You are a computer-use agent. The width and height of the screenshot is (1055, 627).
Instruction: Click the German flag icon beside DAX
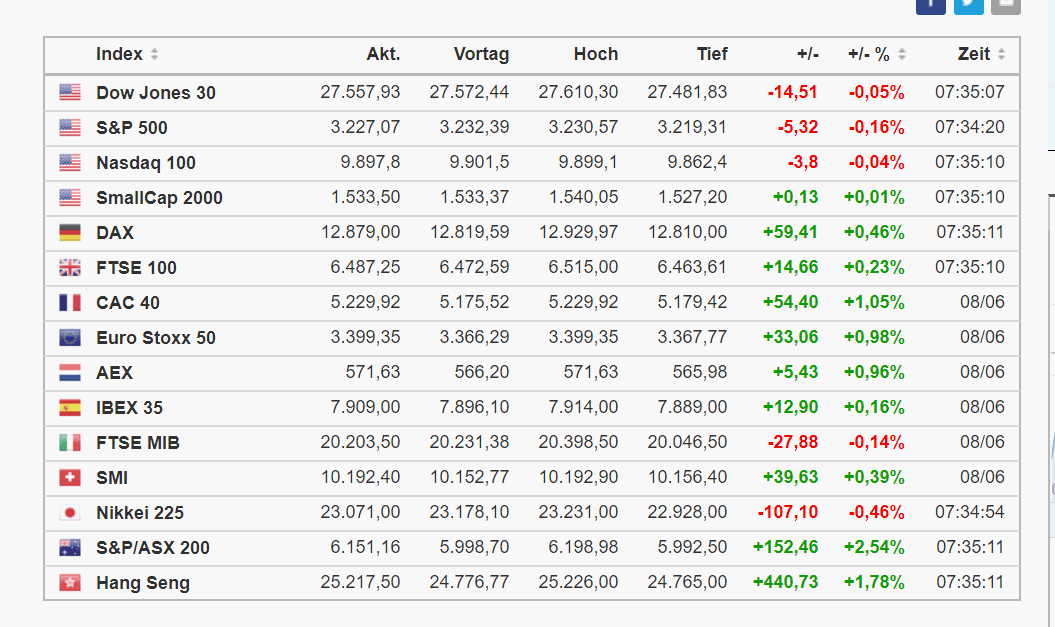[69, 233]
